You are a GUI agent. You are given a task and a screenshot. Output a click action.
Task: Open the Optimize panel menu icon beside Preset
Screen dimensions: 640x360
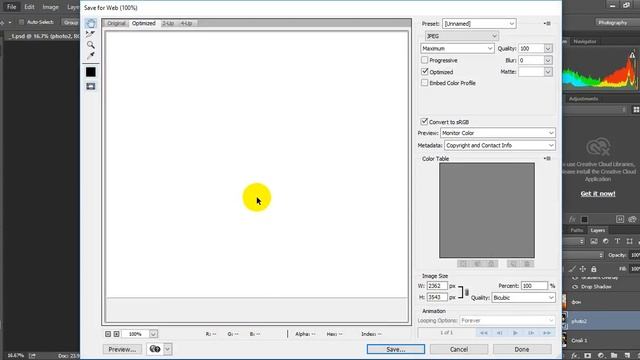click(x=547, y=24)
